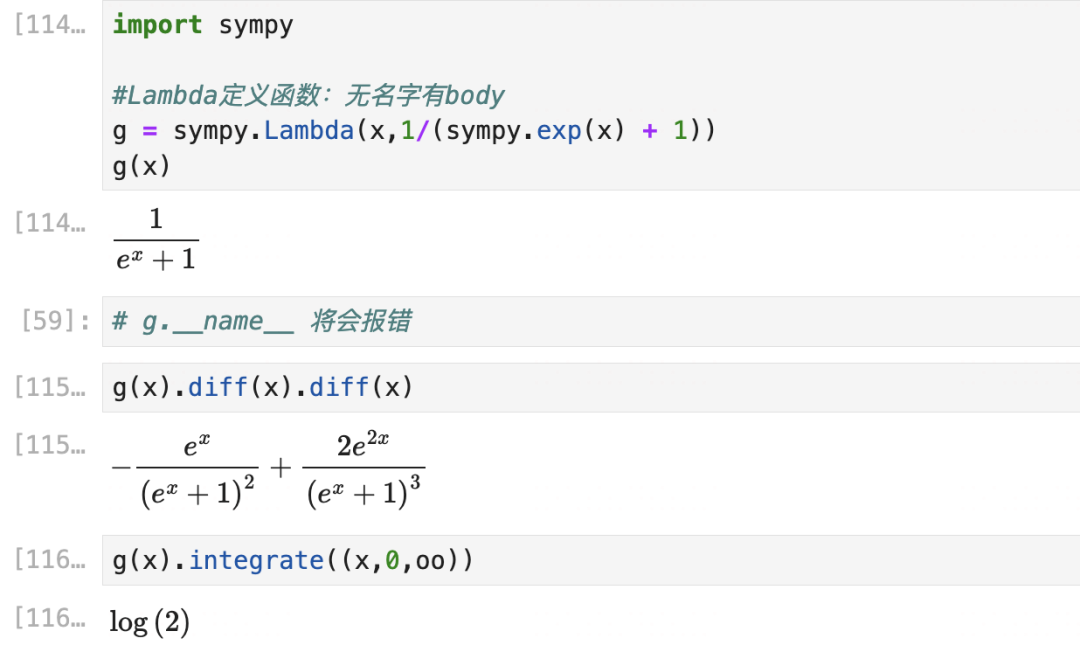Click the 'g(x)' line ending the first cell

tap(142, 166)
